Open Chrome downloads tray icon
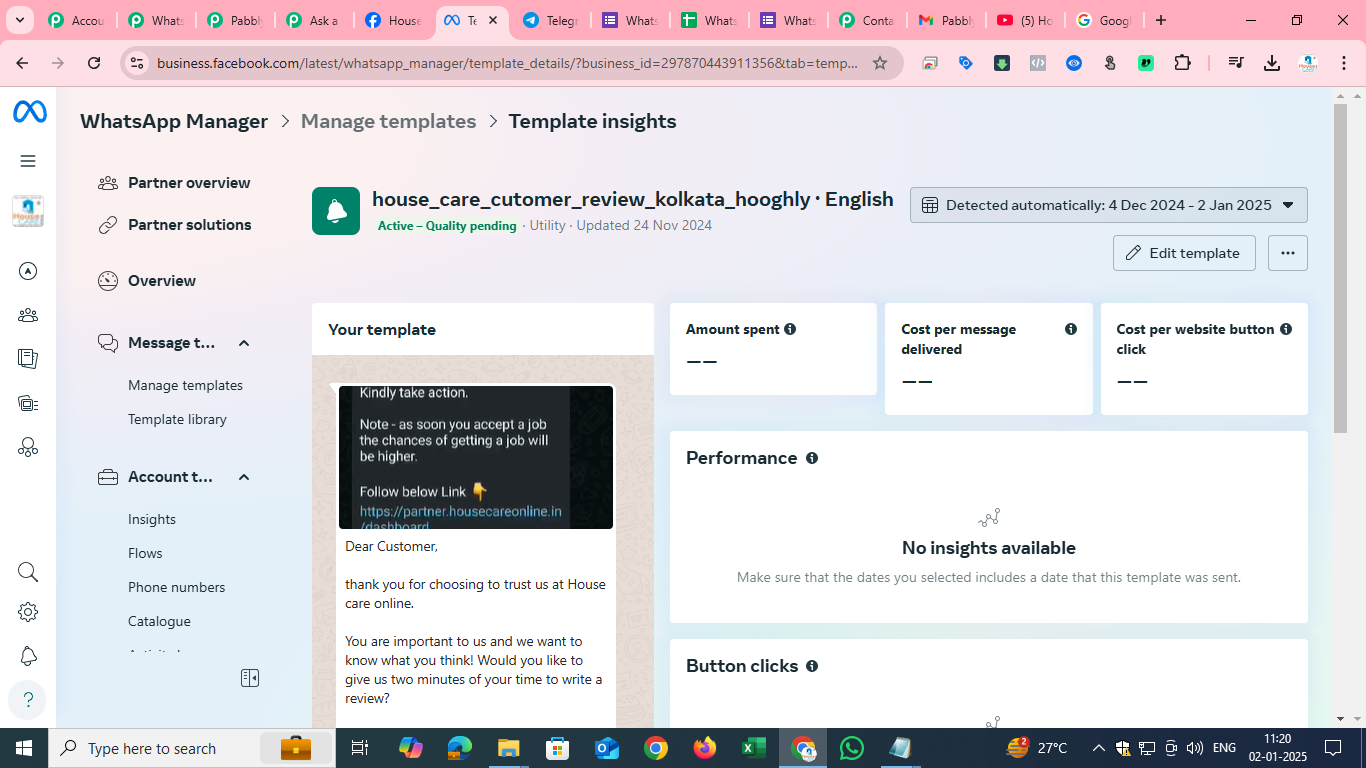The width and height of the screenshot is (1366, 768). (1272, 63)
